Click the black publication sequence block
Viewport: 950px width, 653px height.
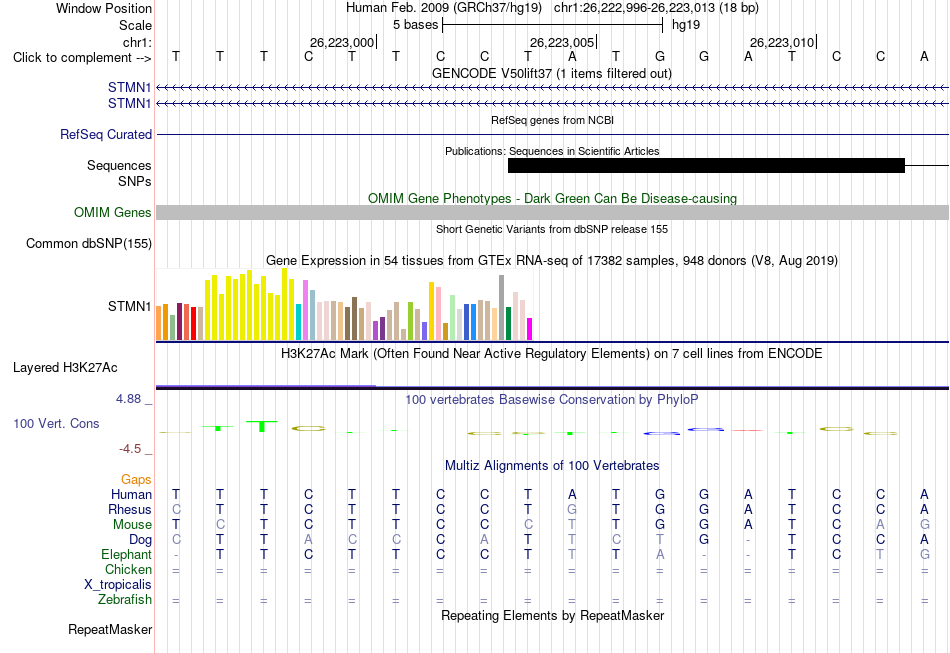click(706, 165)
